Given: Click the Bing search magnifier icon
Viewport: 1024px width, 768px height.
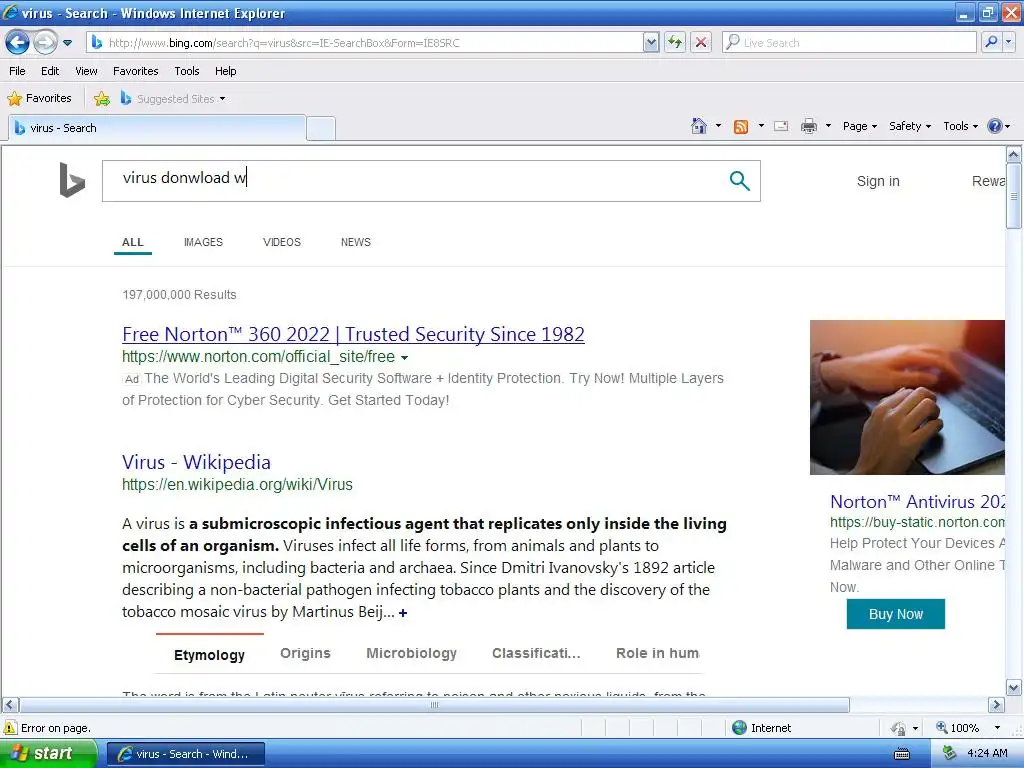Looking at the screenshot, I should (x=739, y=181).
